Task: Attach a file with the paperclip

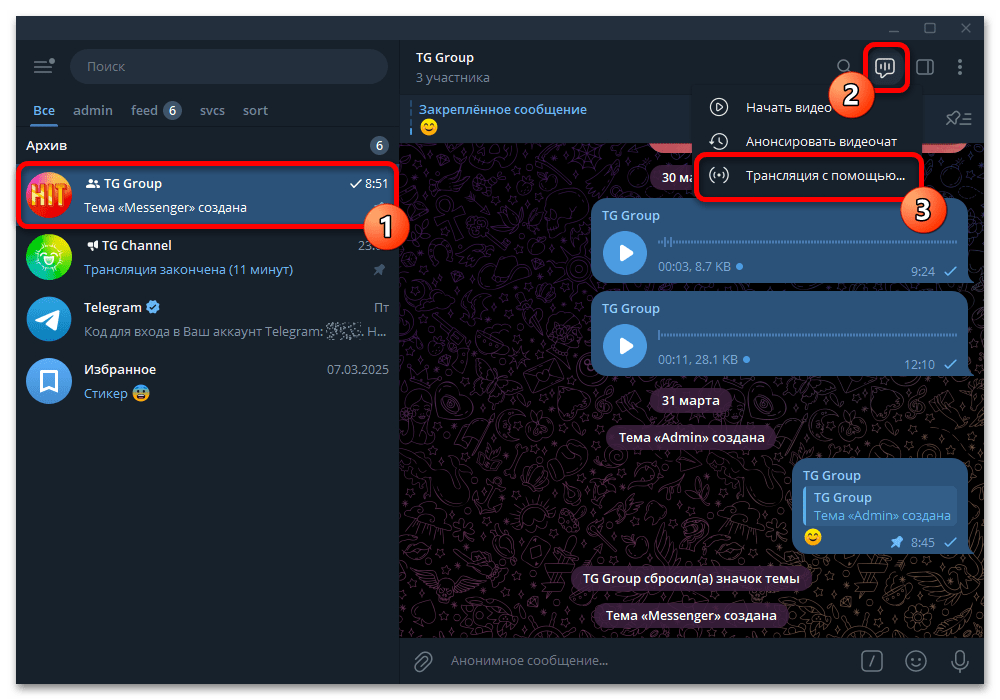Action: 423,661
